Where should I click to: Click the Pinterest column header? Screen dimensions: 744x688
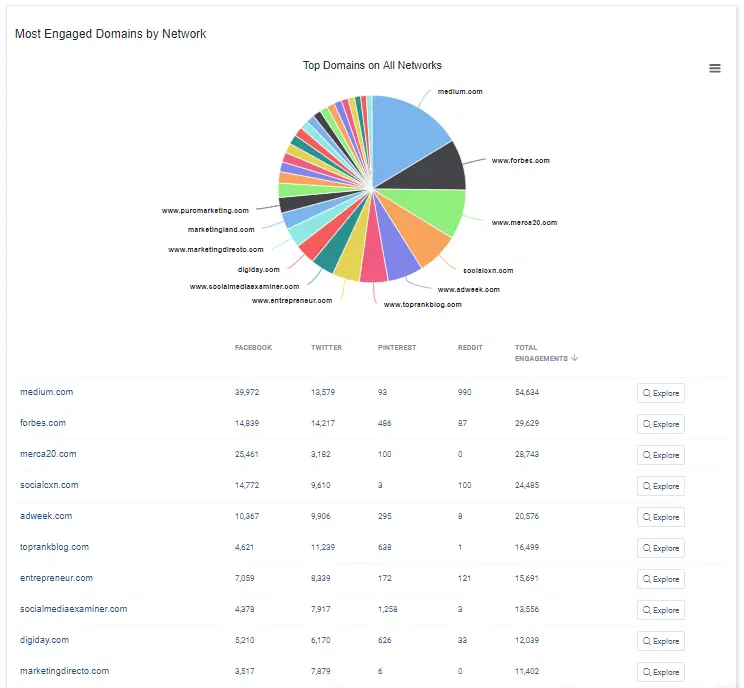pos(397,348)
